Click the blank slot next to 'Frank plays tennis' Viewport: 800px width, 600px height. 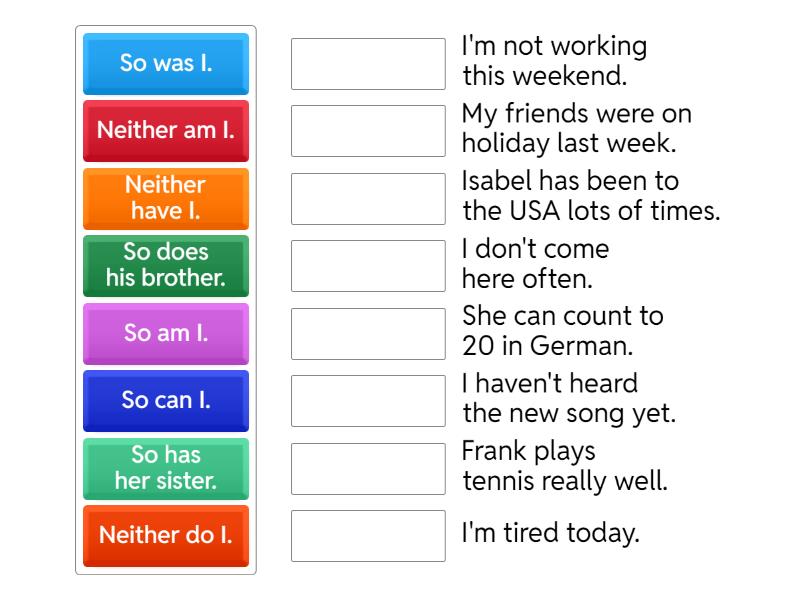pos(368,469)
